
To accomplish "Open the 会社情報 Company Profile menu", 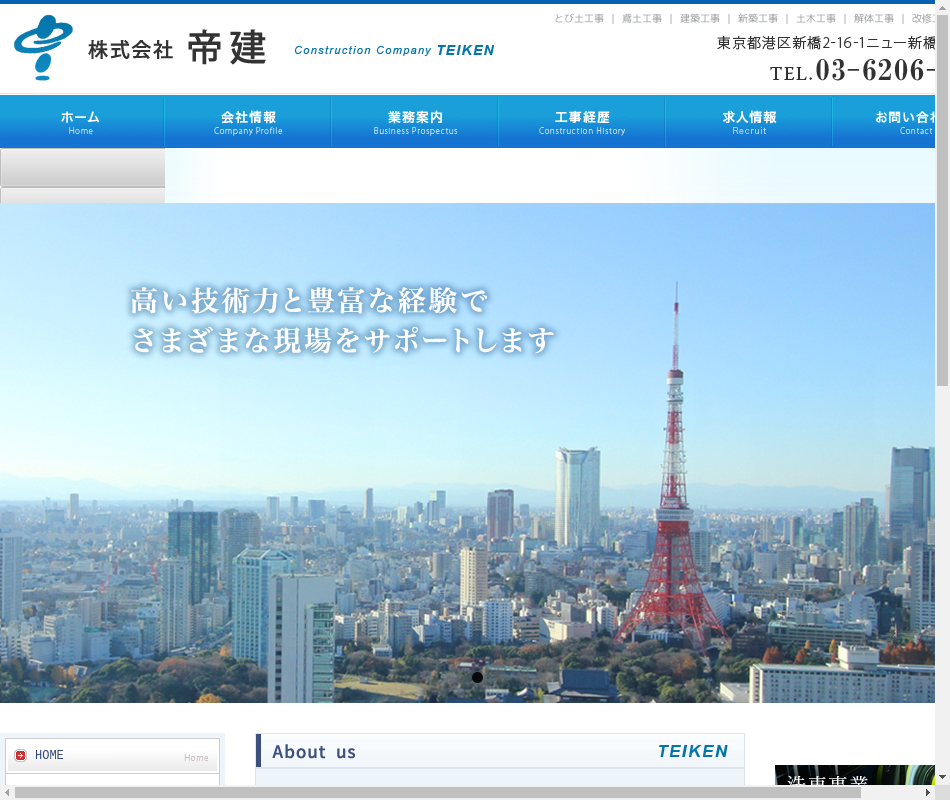I will pos(248,122).
